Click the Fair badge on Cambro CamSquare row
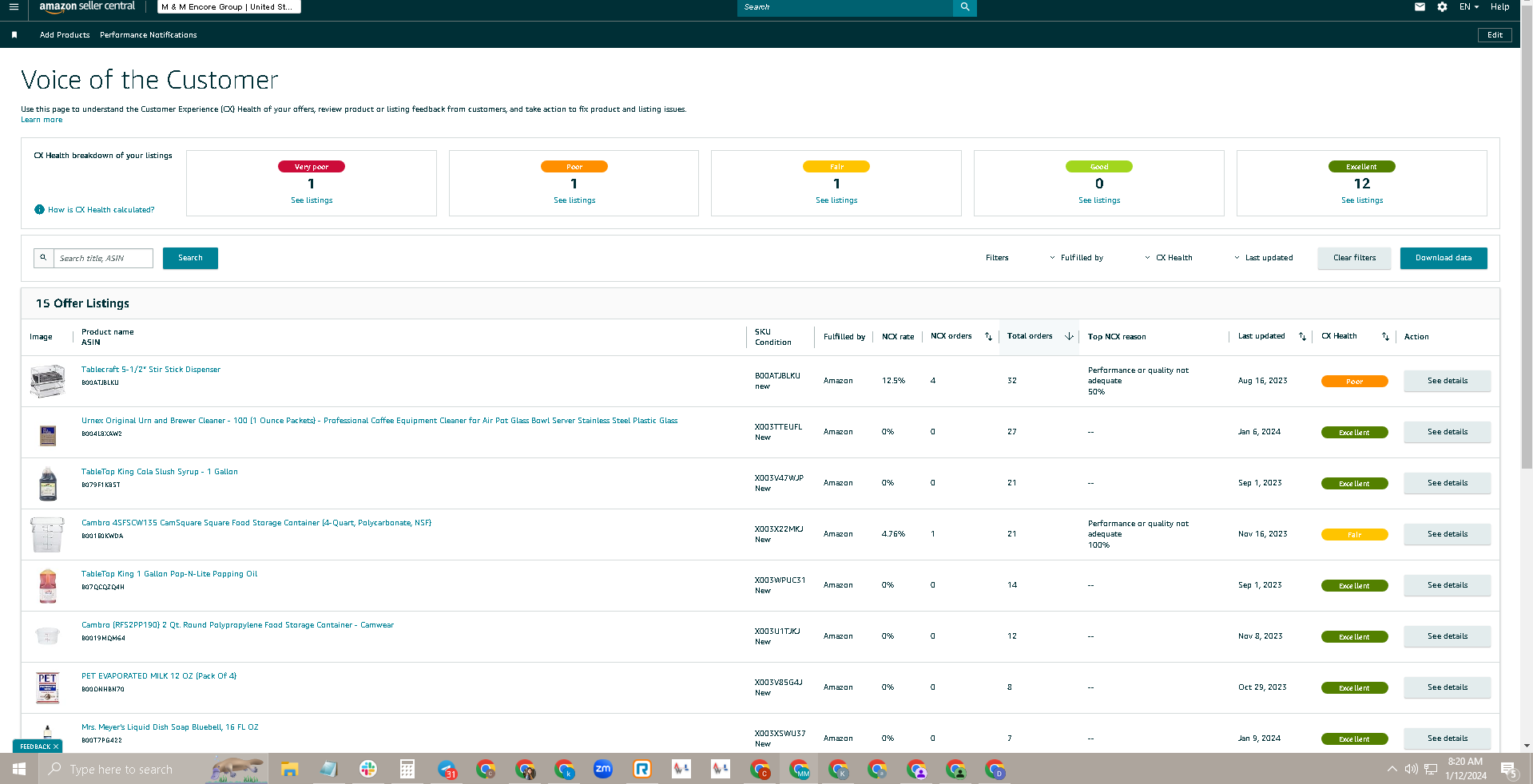Viewport: 1533px width, 784px height. pos(1354,535)
